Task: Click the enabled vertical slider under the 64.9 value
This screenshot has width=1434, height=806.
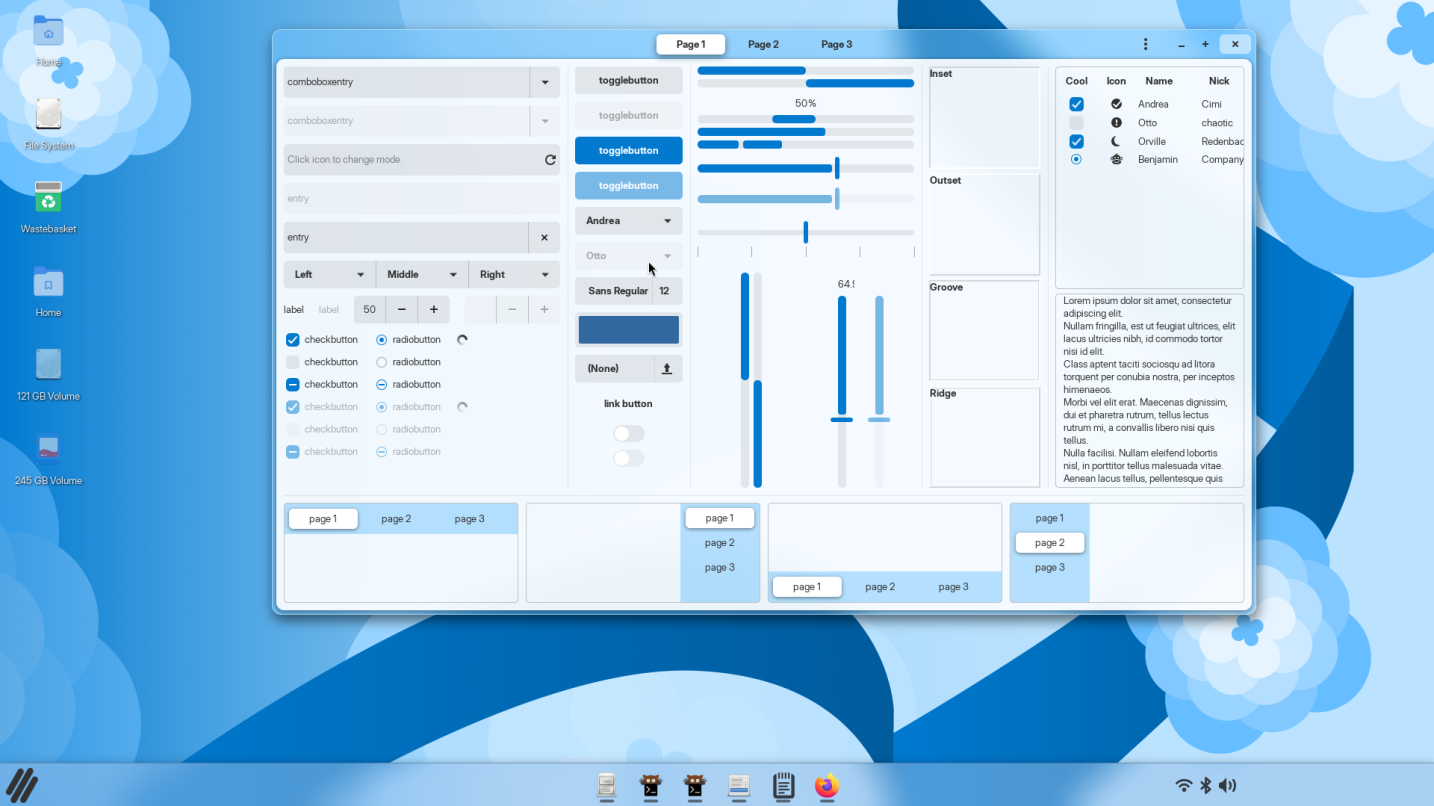Action: pos(842,391)
